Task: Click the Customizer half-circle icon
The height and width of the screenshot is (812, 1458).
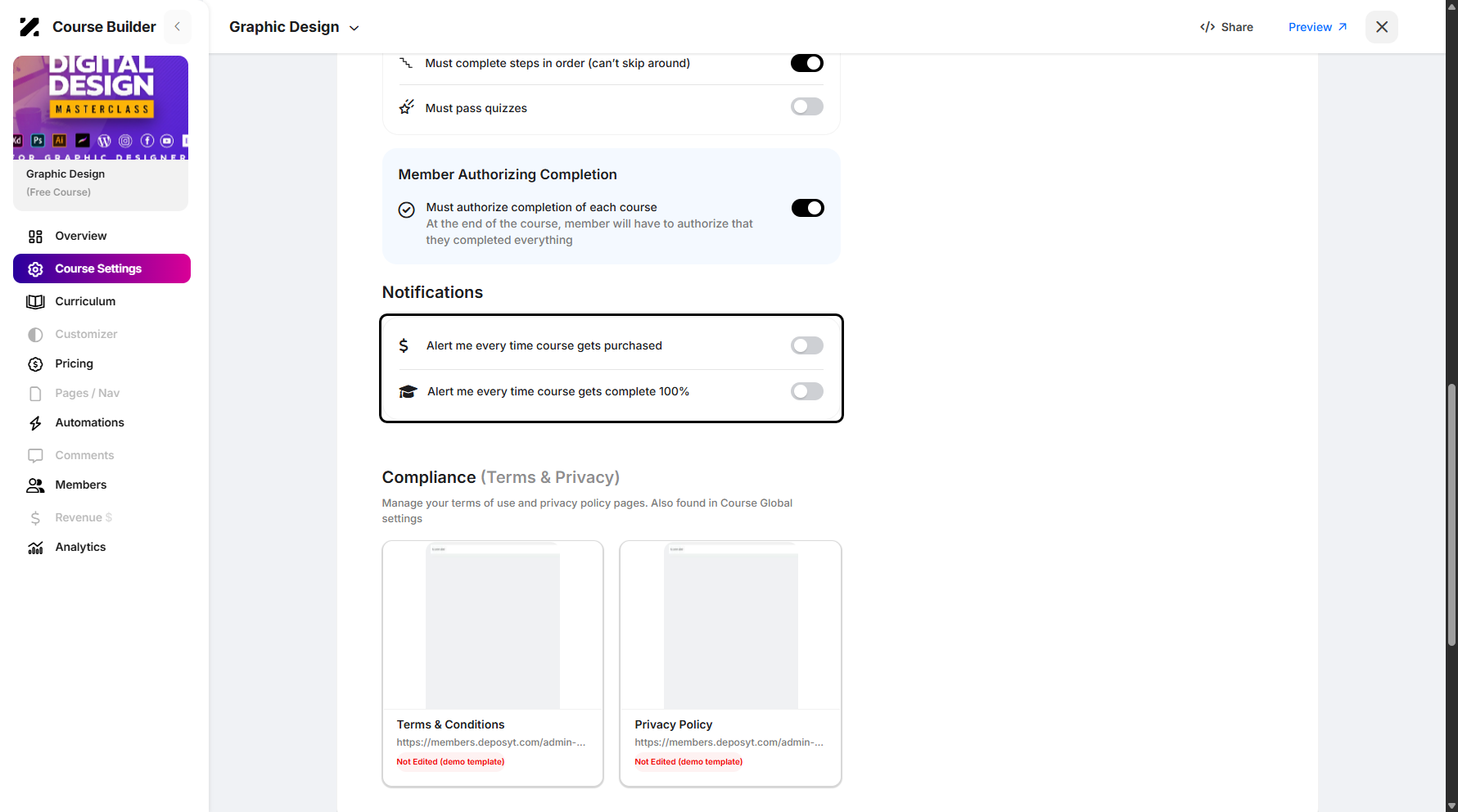Action: pyautogui.click(x=35, y=335)
